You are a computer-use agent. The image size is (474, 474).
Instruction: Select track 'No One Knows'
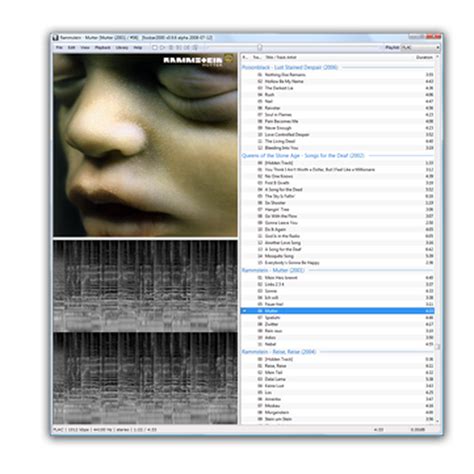337,176
